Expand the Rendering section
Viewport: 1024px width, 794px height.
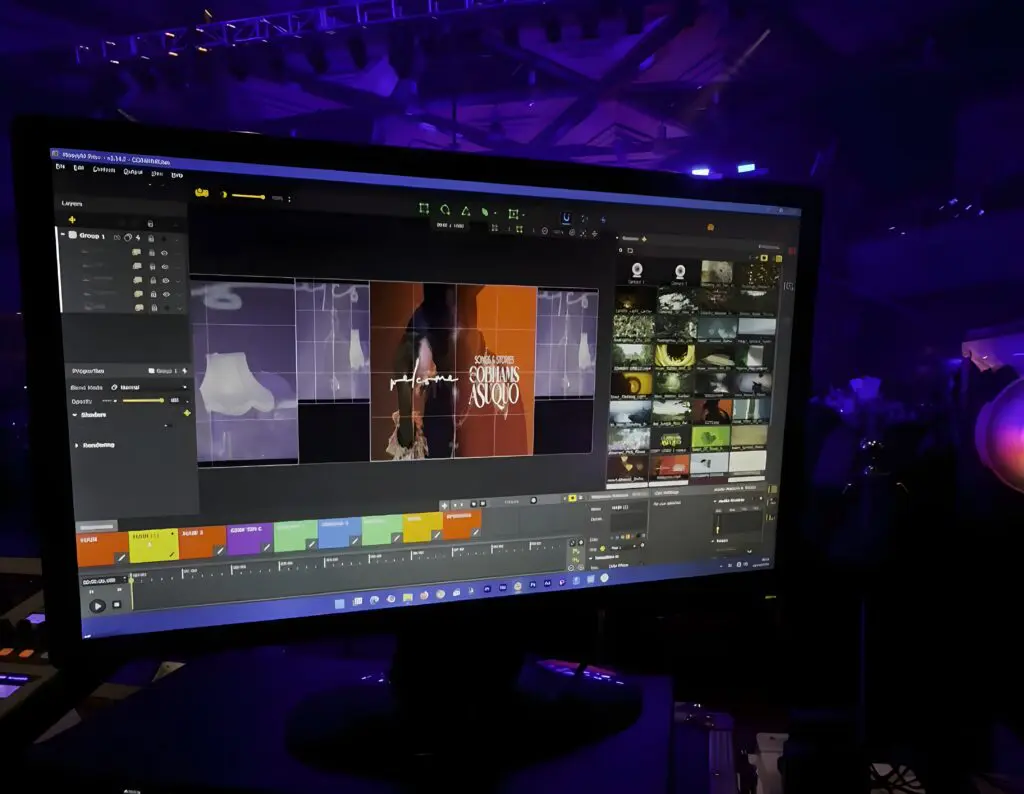click(x=77, y=445)
